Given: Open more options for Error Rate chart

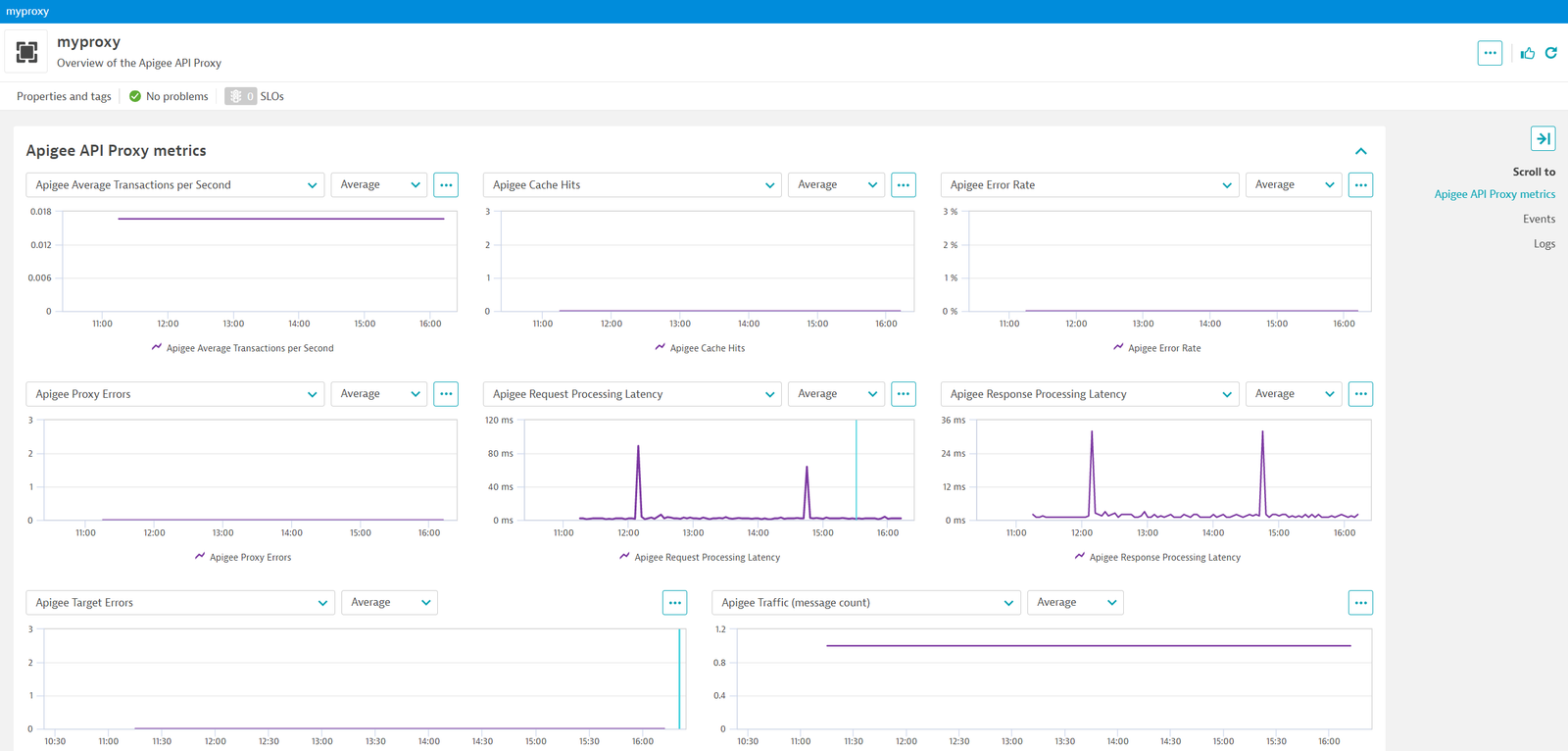Looking at the screenshot, I should coord(1360,184).
